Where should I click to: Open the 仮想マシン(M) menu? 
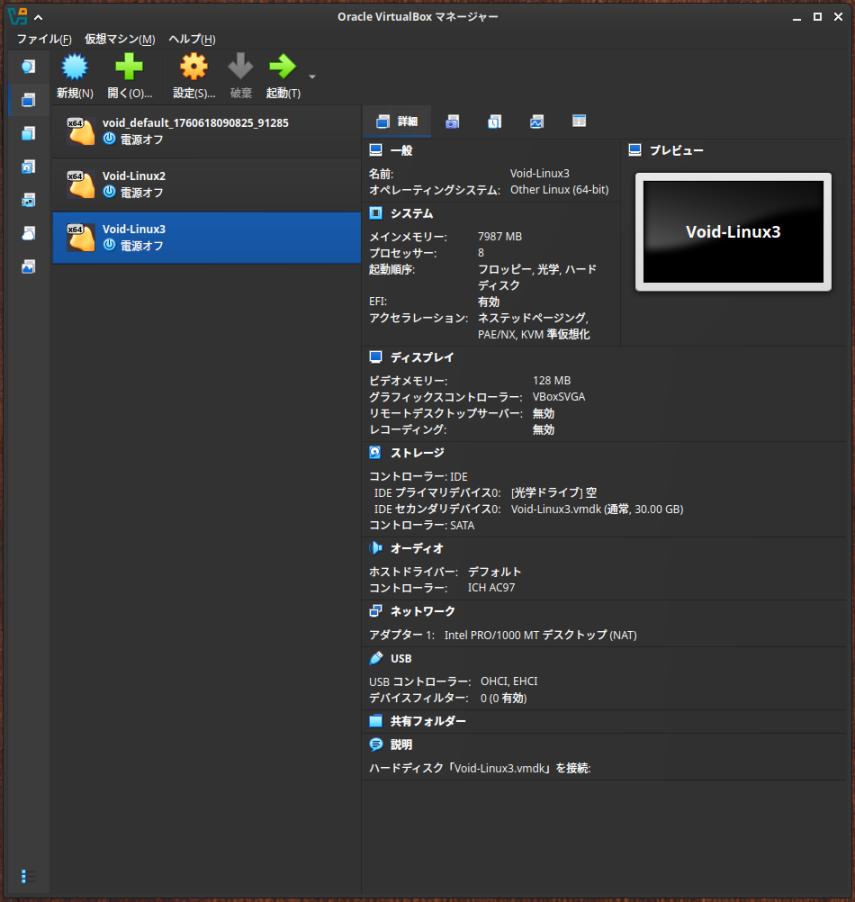(x=120, y=39)
